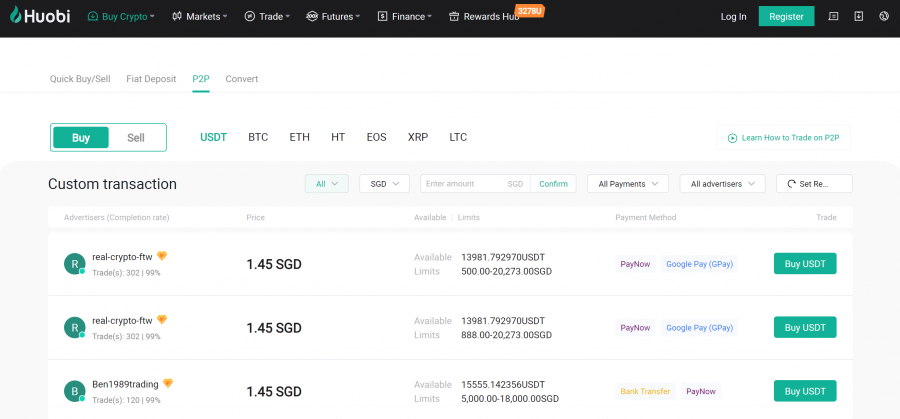
Task: Select the Sell toggle option
Action: coord(136,138)
